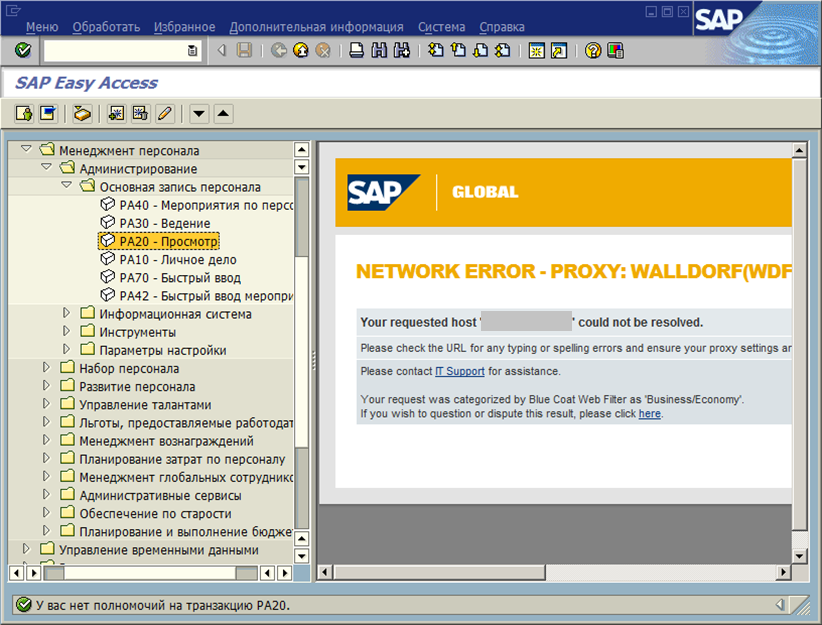The height and width of the screenshot is (625, 822).
Task: Click the browser pane vertical scrollbar thumb
Action: (799, 344)
